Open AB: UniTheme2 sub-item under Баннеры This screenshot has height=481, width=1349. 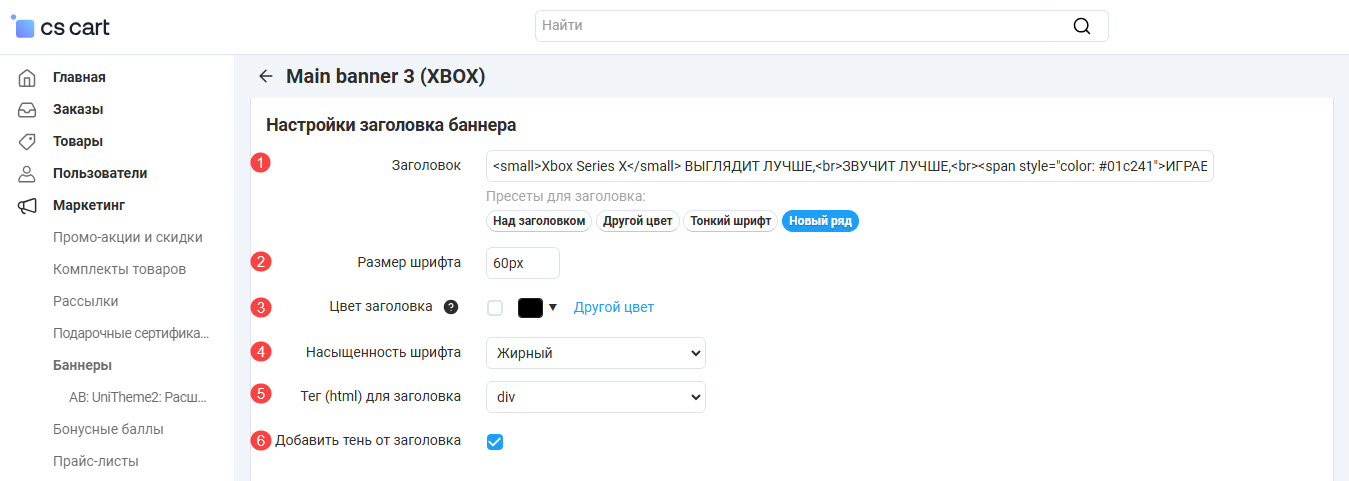coord(138,397)
